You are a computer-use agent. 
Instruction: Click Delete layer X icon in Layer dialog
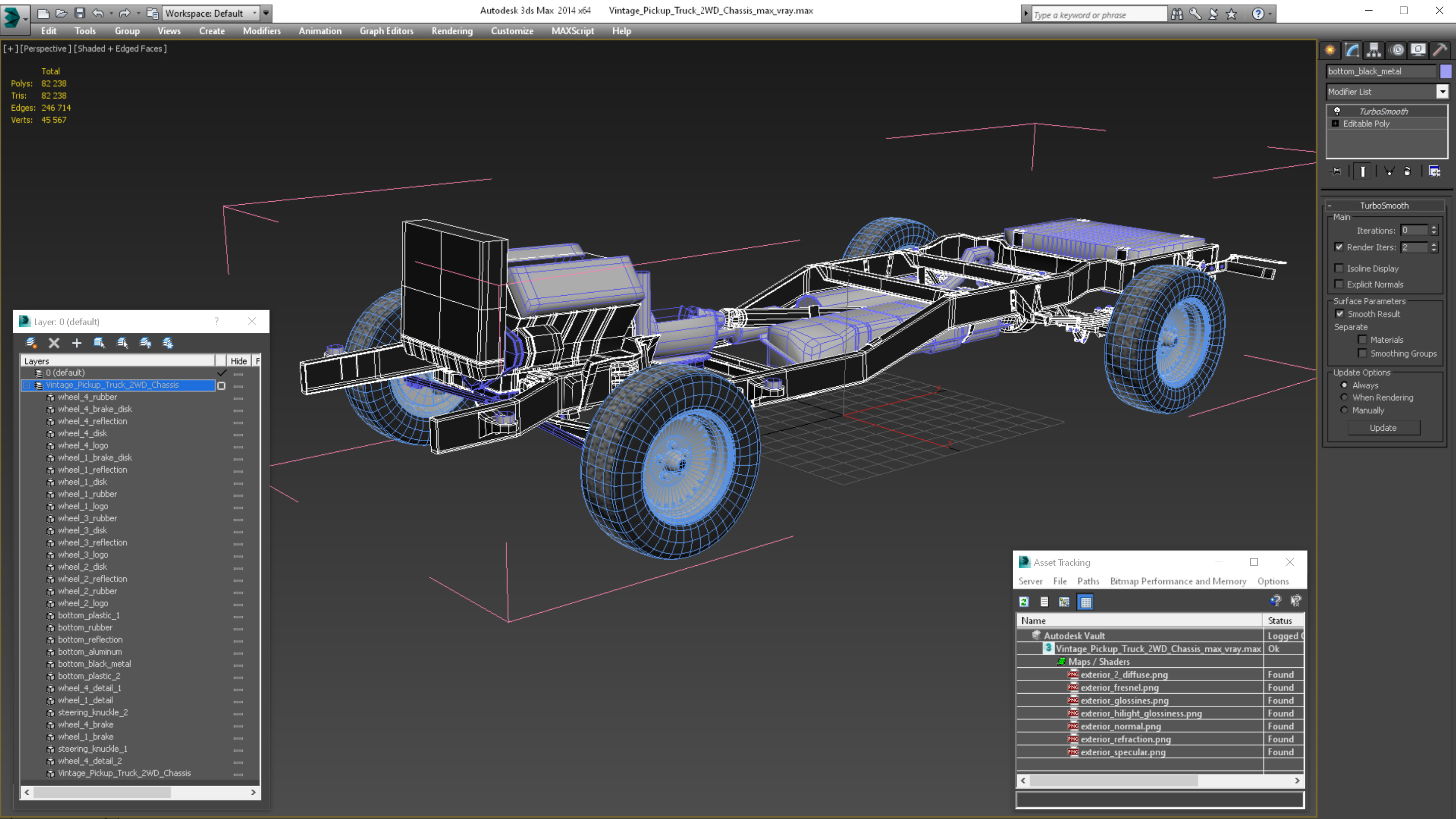pyautogui.click(x=54, y=343)
